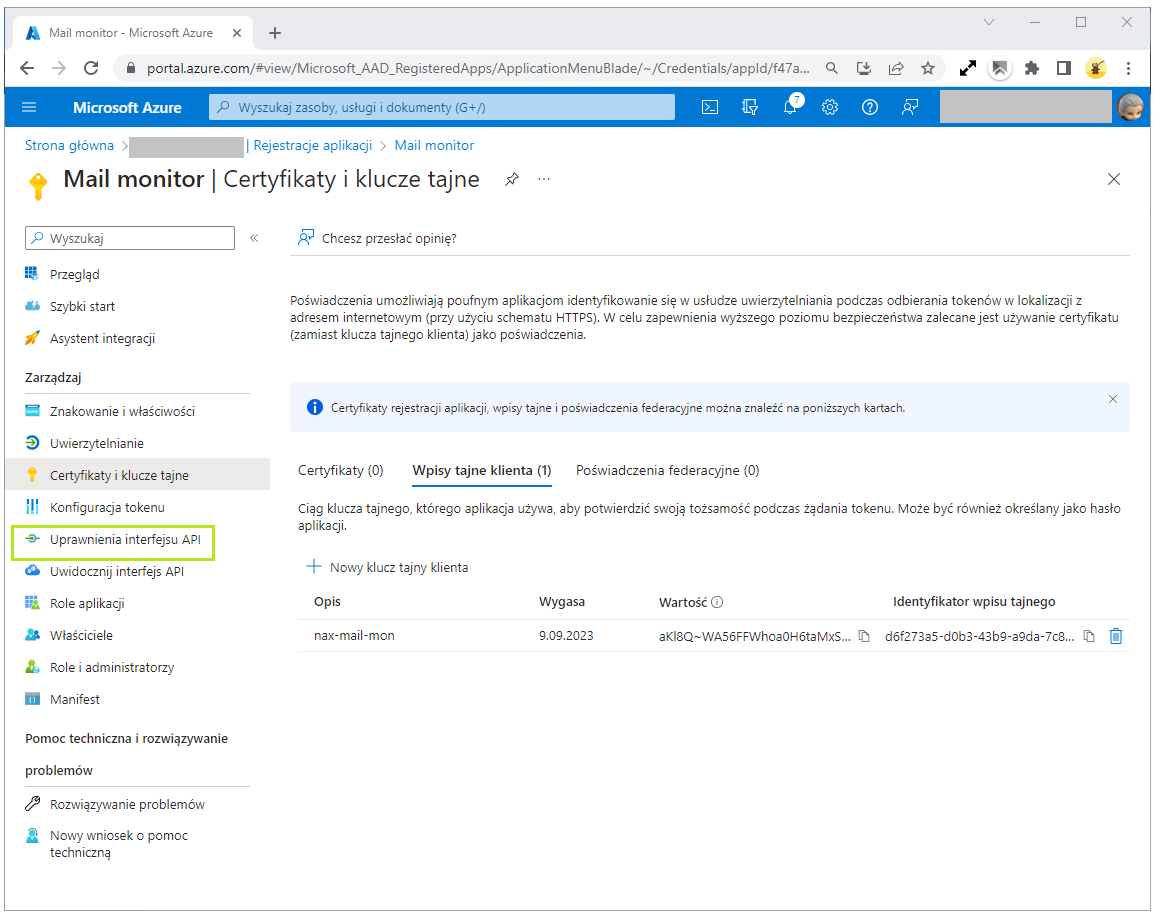Open the more options ellipsis by title
The image size is (1158, 916).
point(544,179)
